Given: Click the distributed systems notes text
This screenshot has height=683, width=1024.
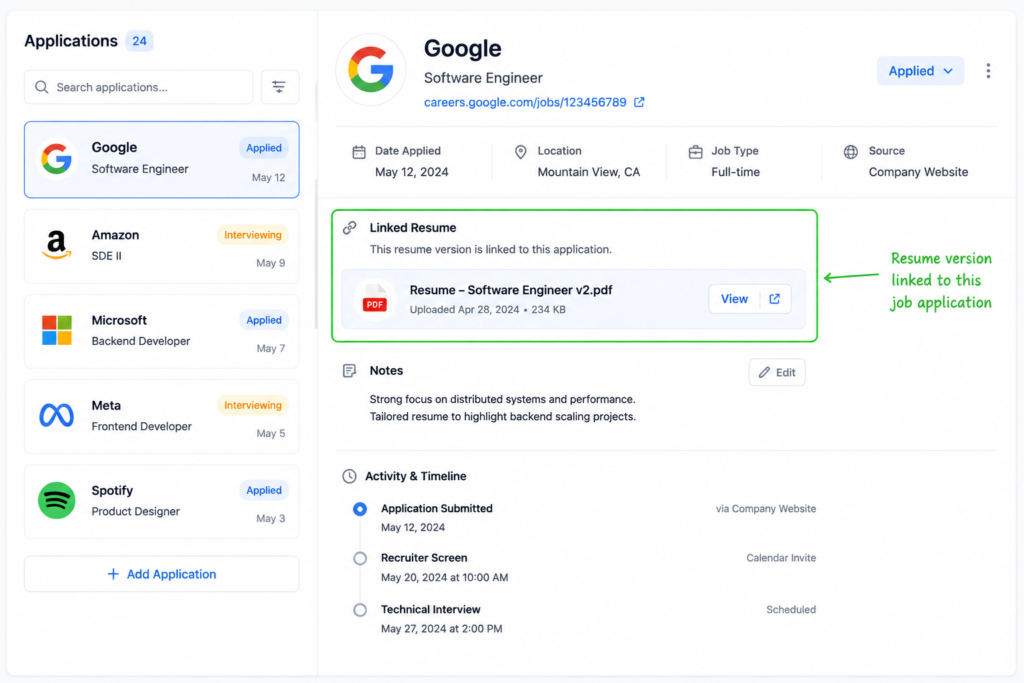Looking at the screenshot, I should tap(502, 399).
